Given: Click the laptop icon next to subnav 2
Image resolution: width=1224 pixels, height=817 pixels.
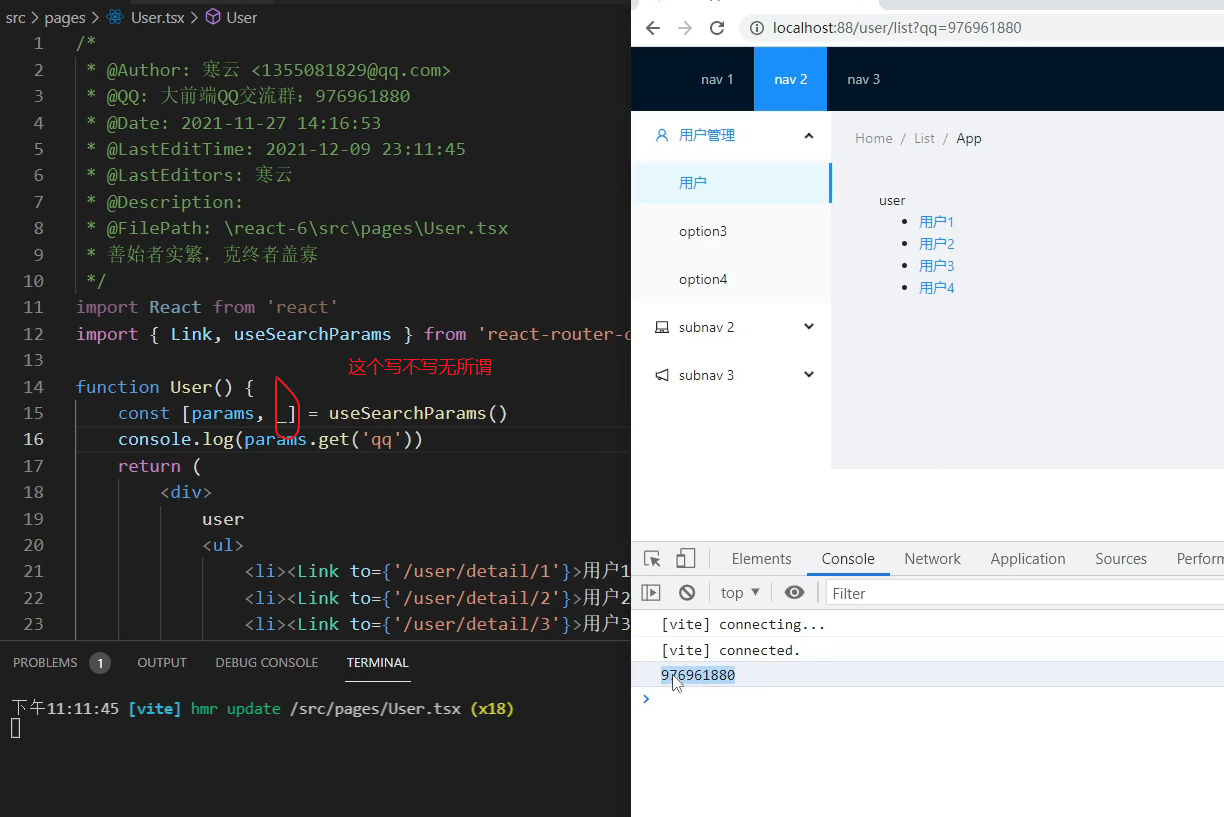Looking at the screenshot, I should tap(662, 326).
